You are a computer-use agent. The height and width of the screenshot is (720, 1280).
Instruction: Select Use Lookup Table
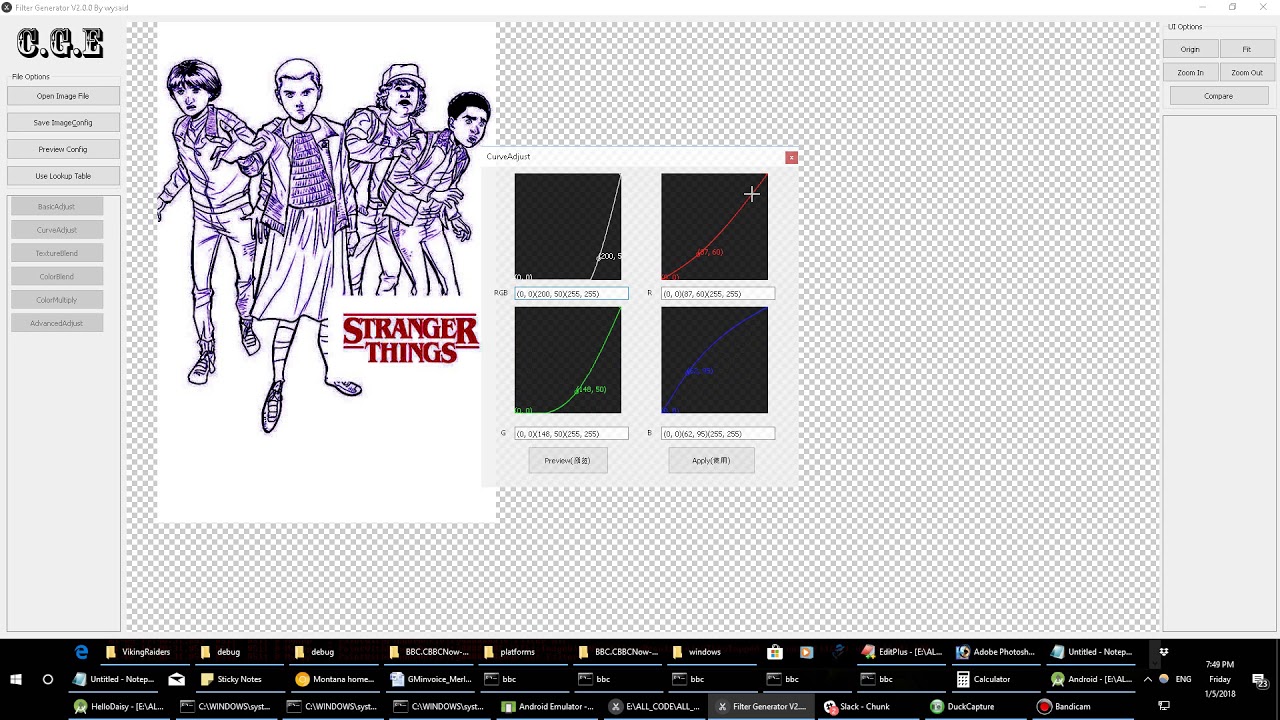click(x=63, y=176)
